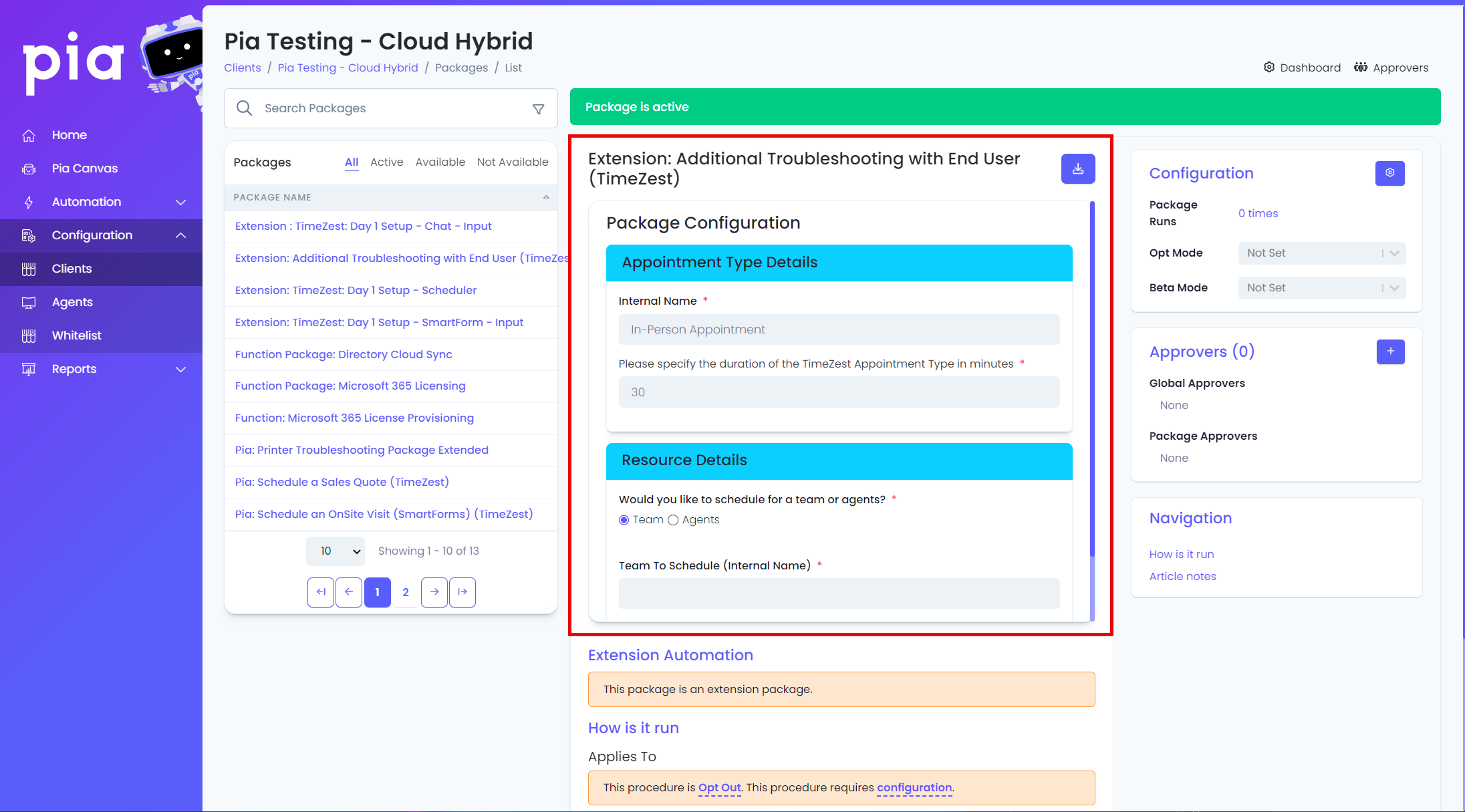Collapse the Configuration menu chevron
Screen dimensions: 1465x812
(180, 235)
